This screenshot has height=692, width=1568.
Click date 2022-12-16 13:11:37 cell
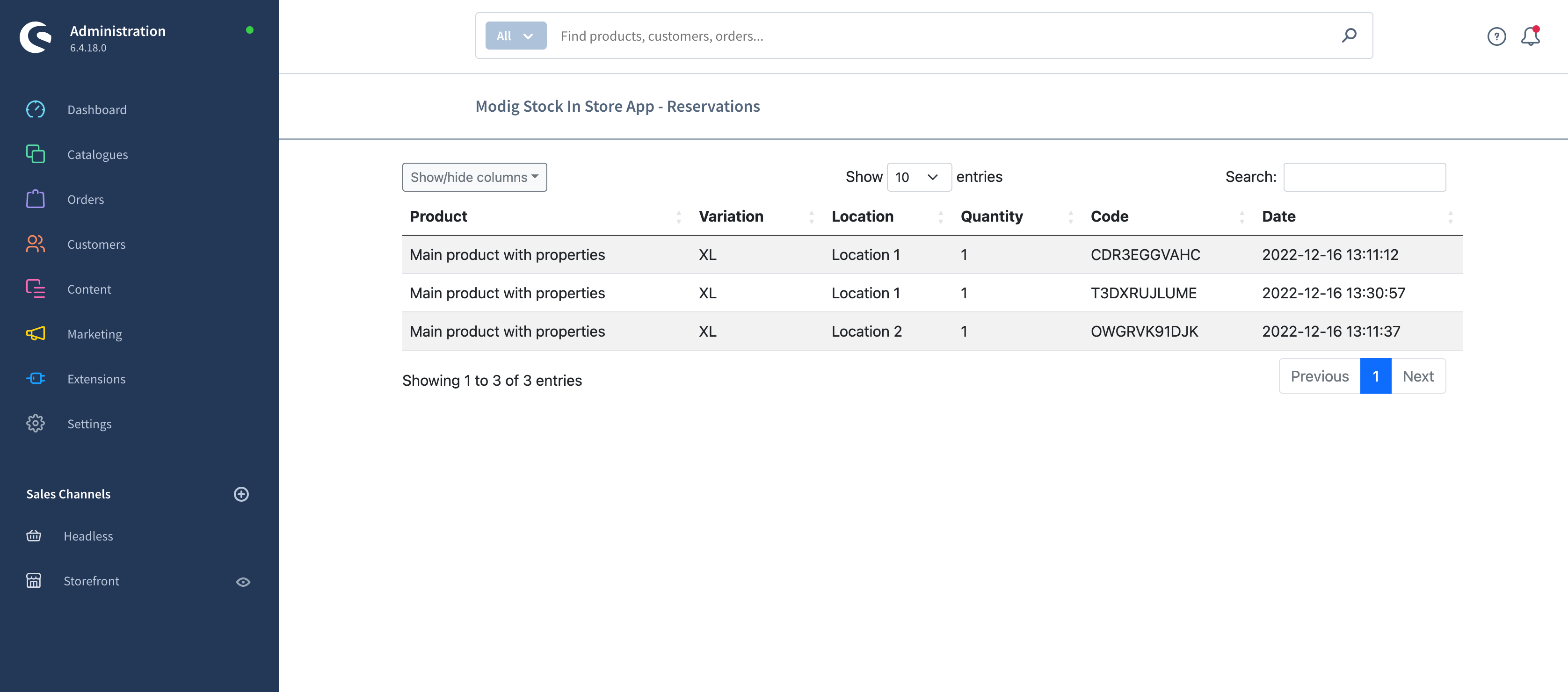click(1331, 332)
